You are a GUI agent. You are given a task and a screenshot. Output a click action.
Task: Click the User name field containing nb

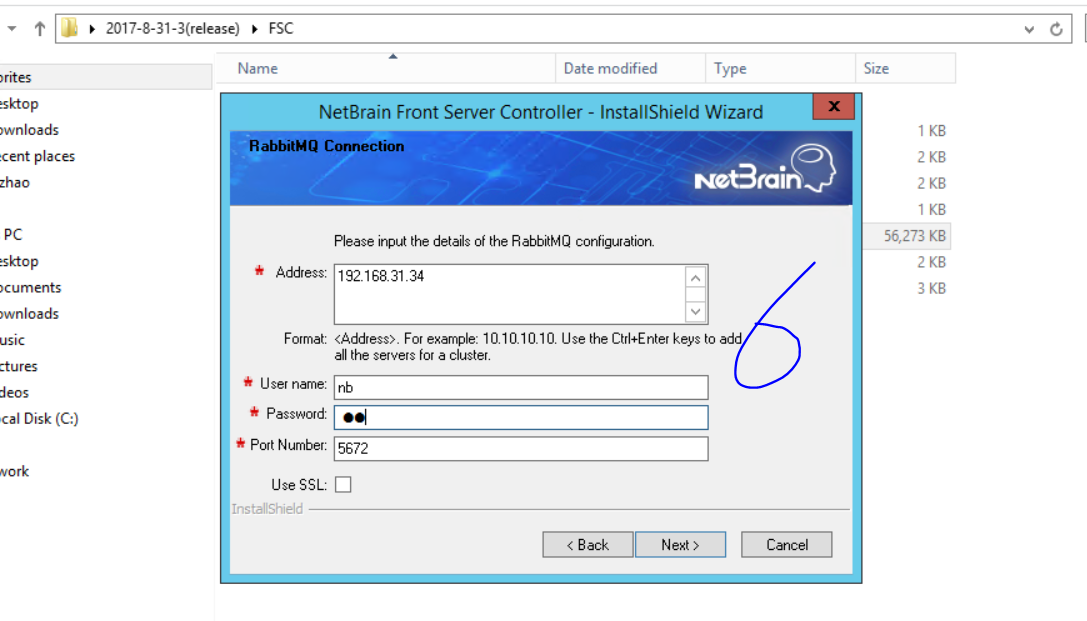coord(521,387)
